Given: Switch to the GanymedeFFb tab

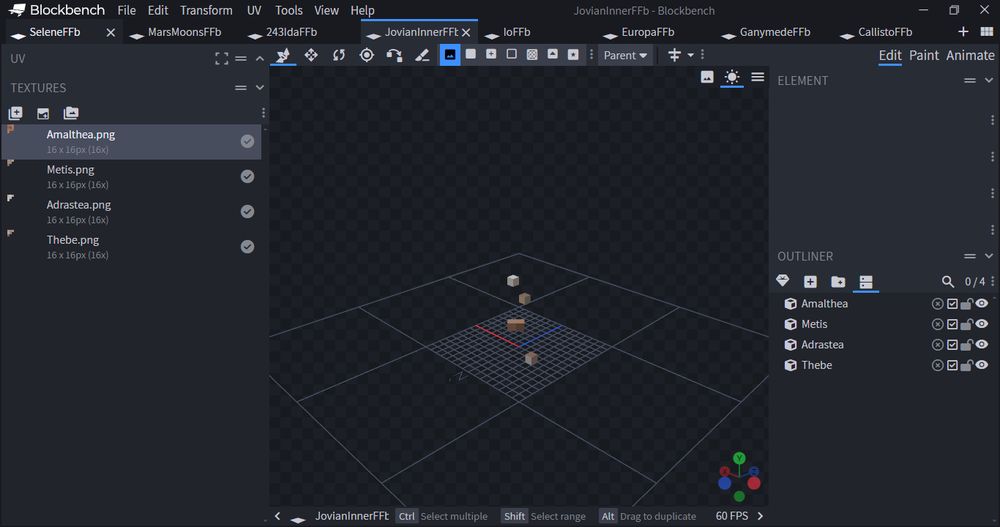Looking at the screenshot, I should [775, 32].
